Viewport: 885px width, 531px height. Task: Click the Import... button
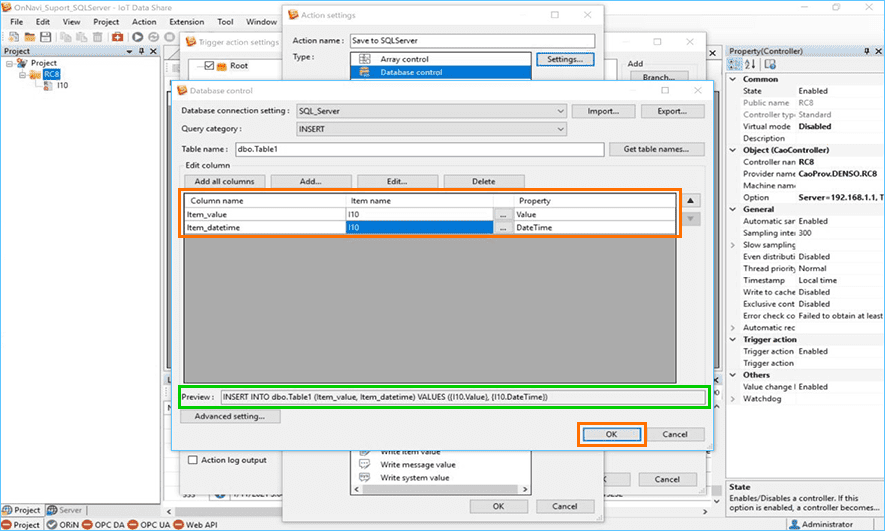tap(603, 111)
